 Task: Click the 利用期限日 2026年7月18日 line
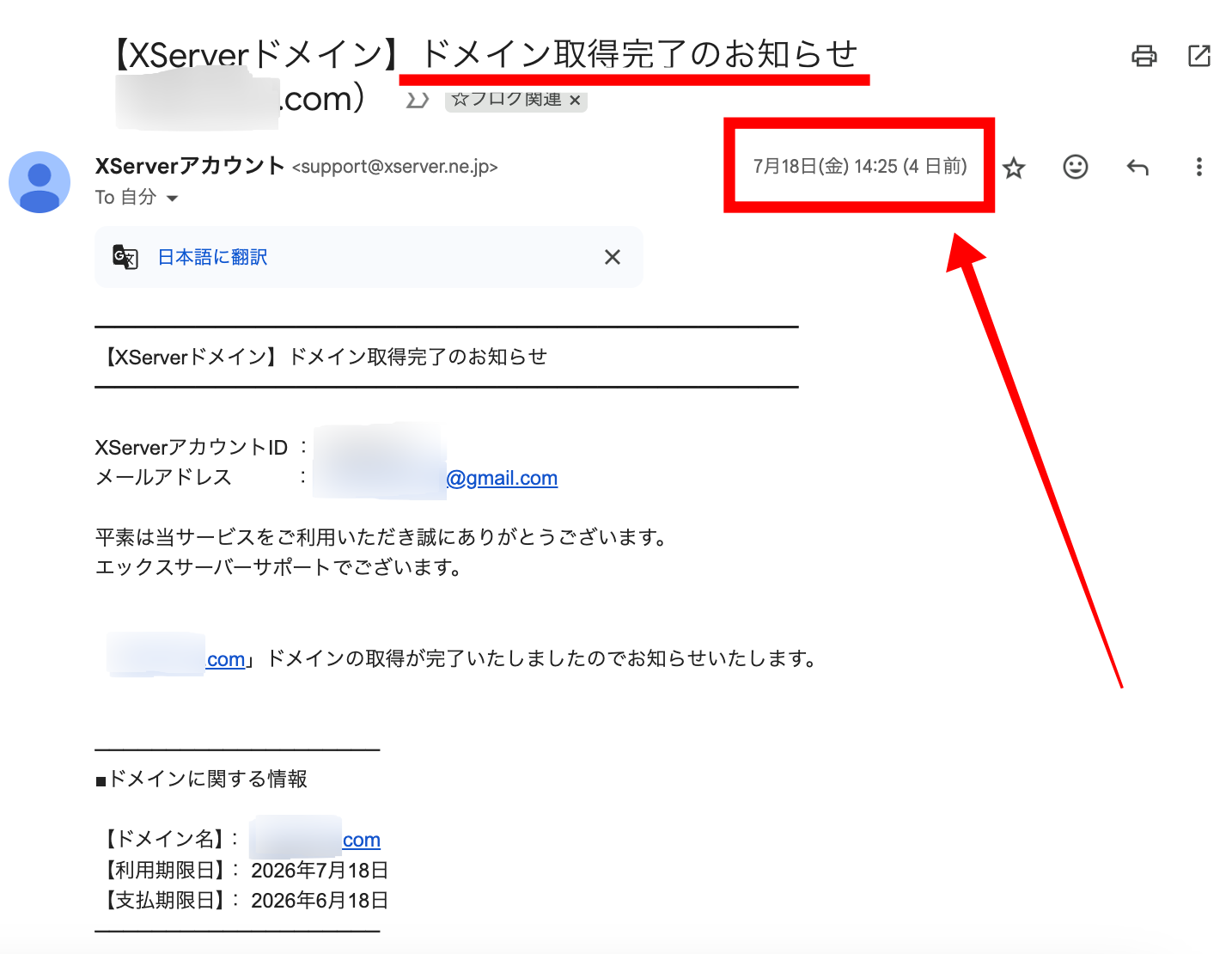click(245, 871)
